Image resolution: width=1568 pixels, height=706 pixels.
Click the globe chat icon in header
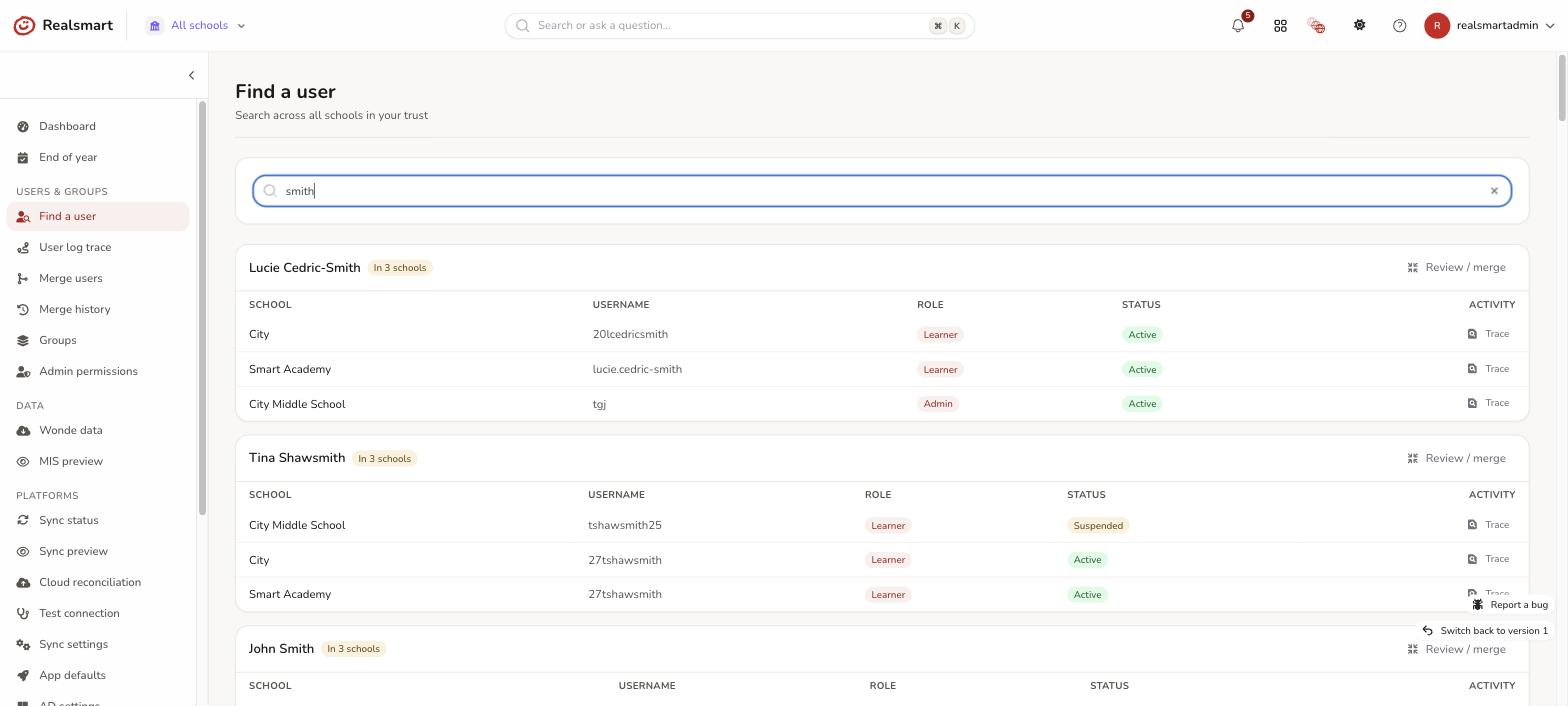click(1316, 25)
